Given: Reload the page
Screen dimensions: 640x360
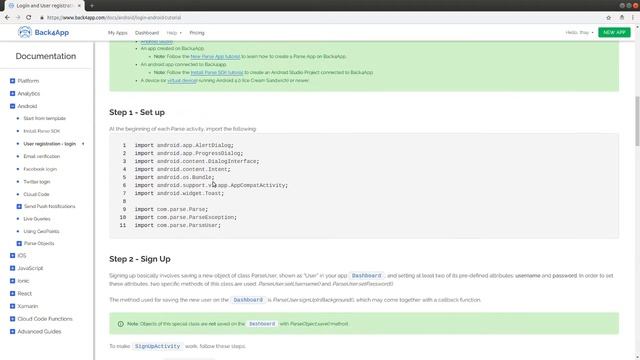Looking at the screenshot, I should point(29,18).
